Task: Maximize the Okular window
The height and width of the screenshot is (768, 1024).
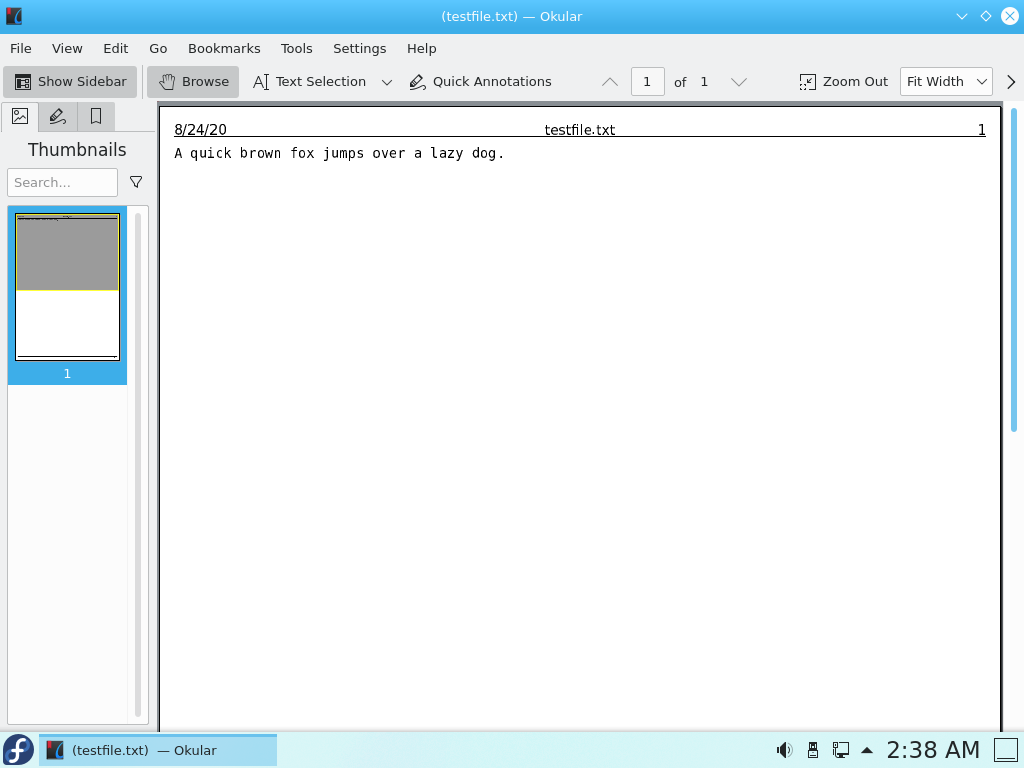Action: pos(985,16)
